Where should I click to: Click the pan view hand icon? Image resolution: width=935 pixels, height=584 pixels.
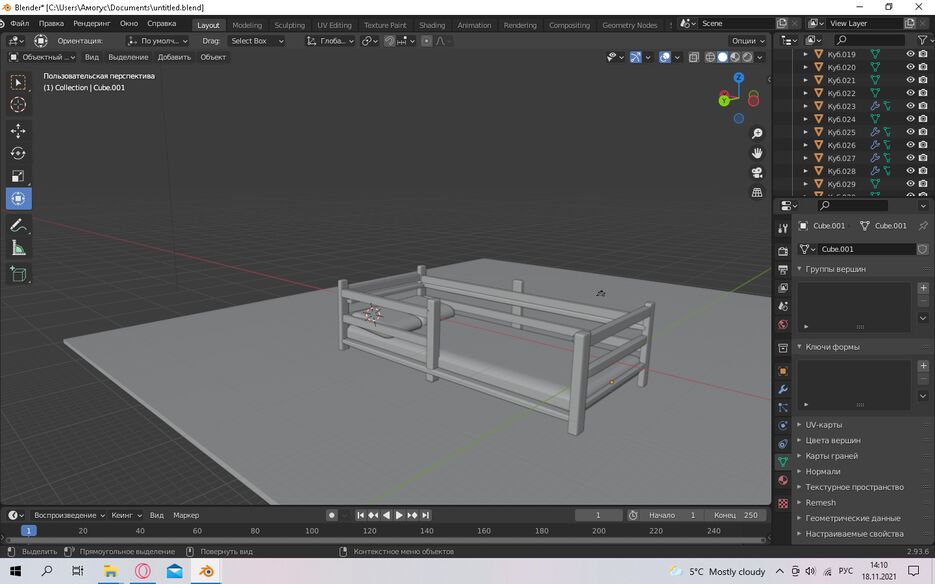(757, 153)
